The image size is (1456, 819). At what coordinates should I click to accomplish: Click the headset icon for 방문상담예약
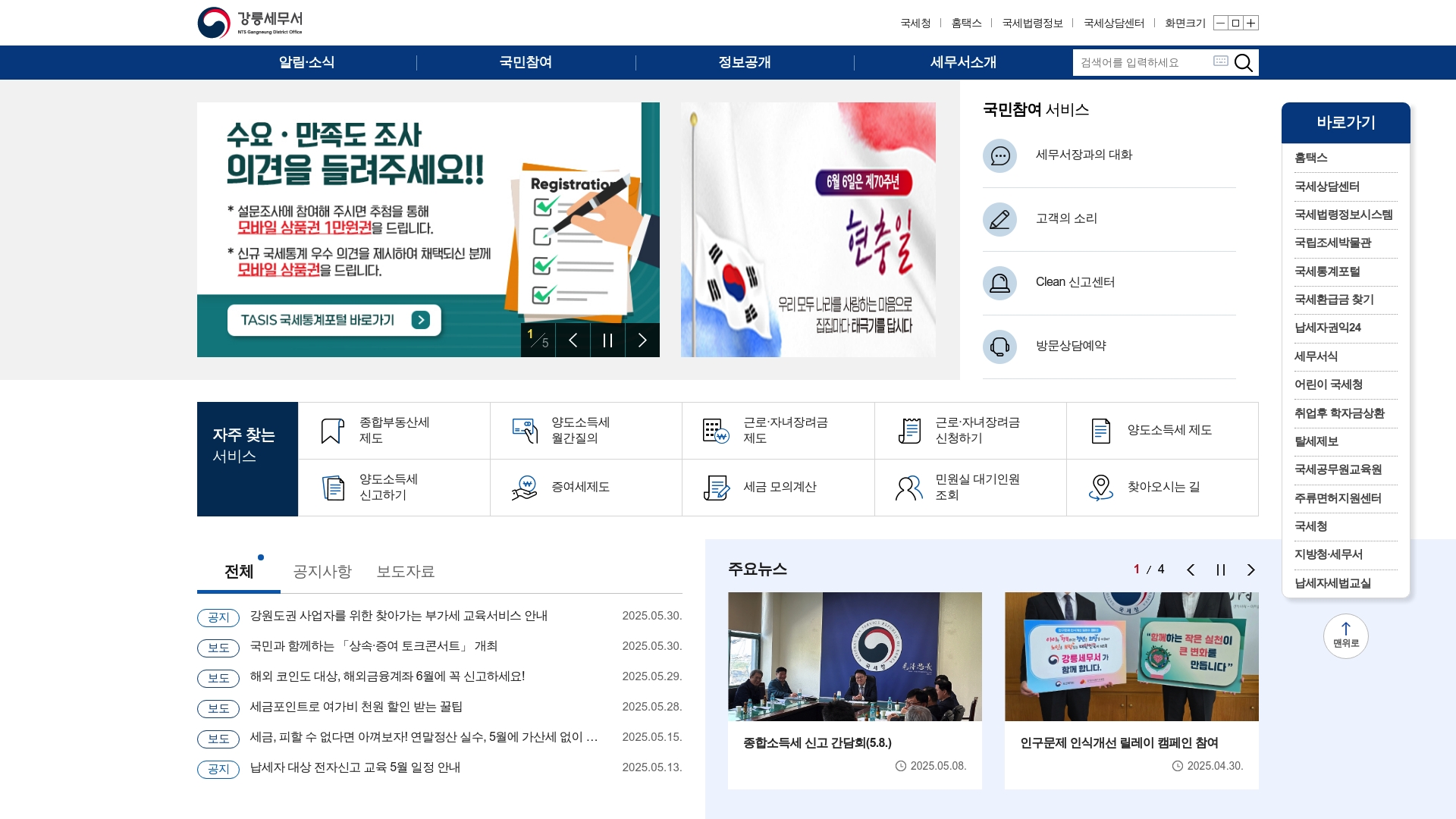click(999, 347)
